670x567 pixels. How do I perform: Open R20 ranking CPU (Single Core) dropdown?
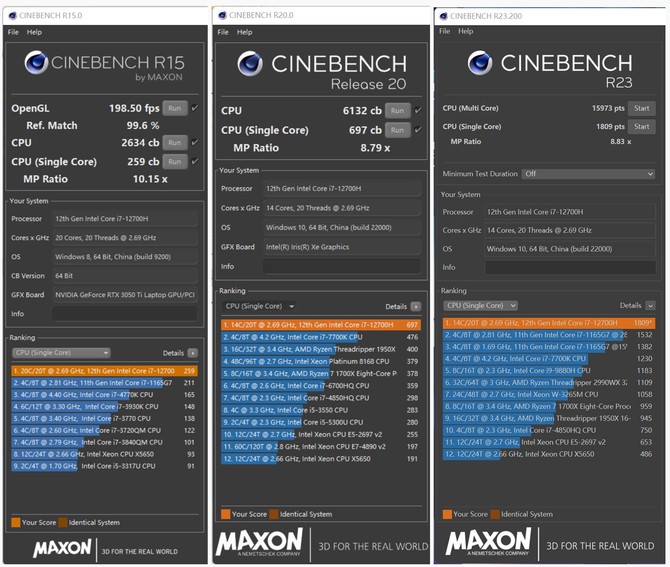[262, 307]
